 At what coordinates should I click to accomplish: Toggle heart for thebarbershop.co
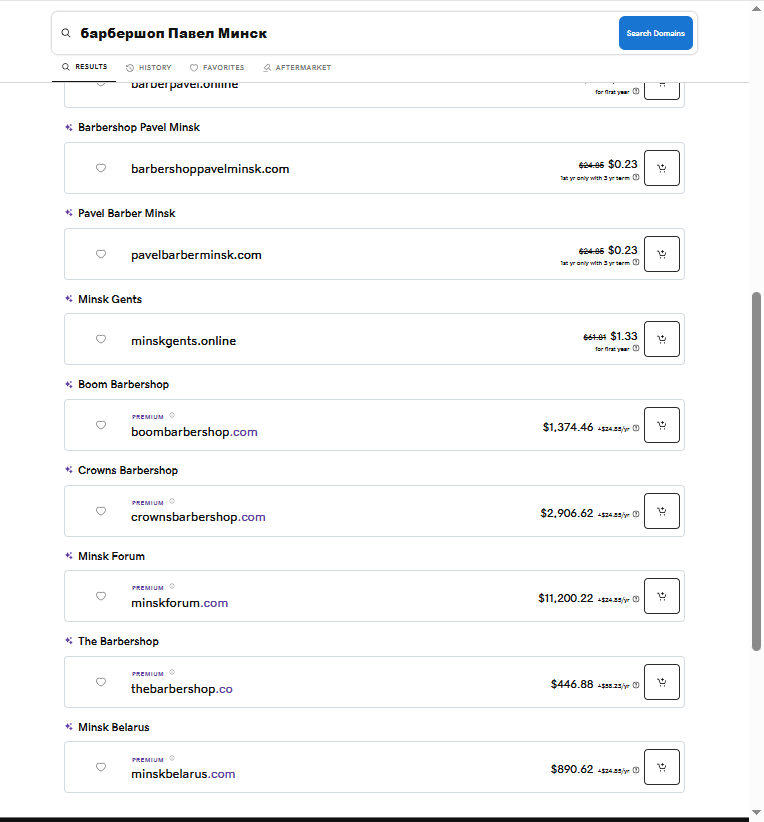point(101,683)
